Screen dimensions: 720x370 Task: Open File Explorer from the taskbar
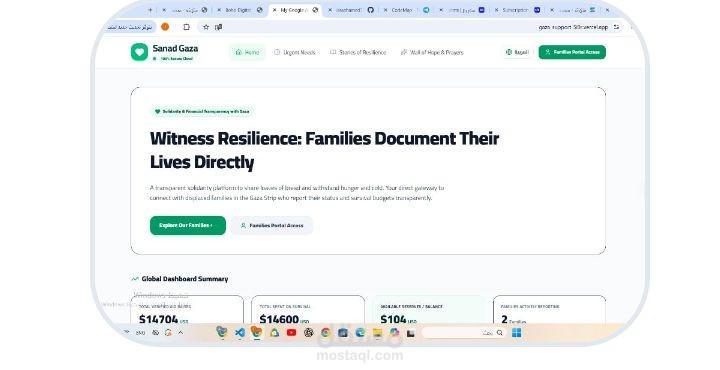(x=377, y=333)
